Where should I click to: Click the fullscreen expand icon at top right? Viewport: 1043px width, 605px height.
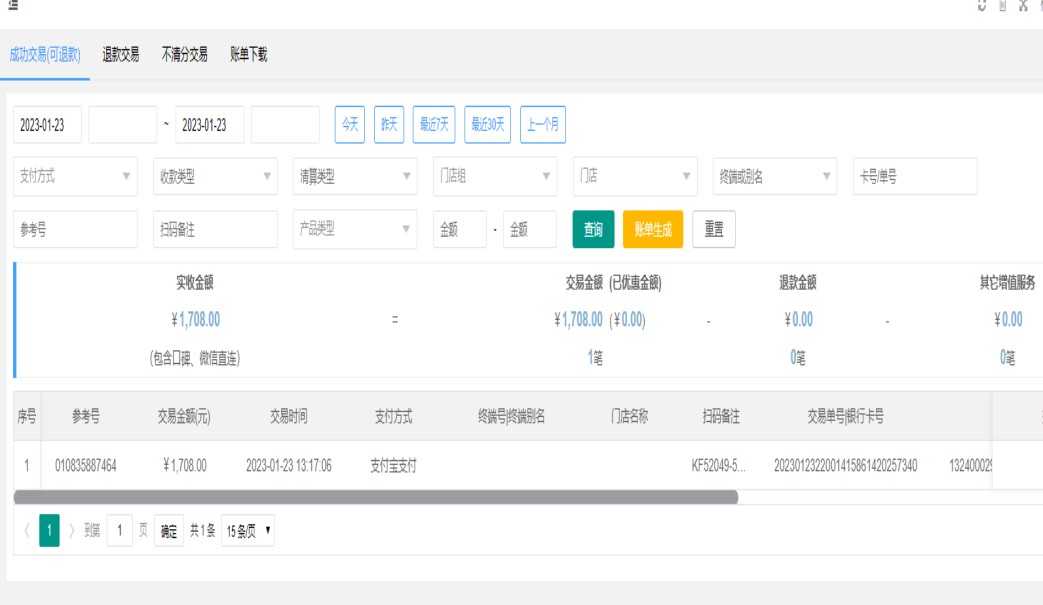point(1022,6)
